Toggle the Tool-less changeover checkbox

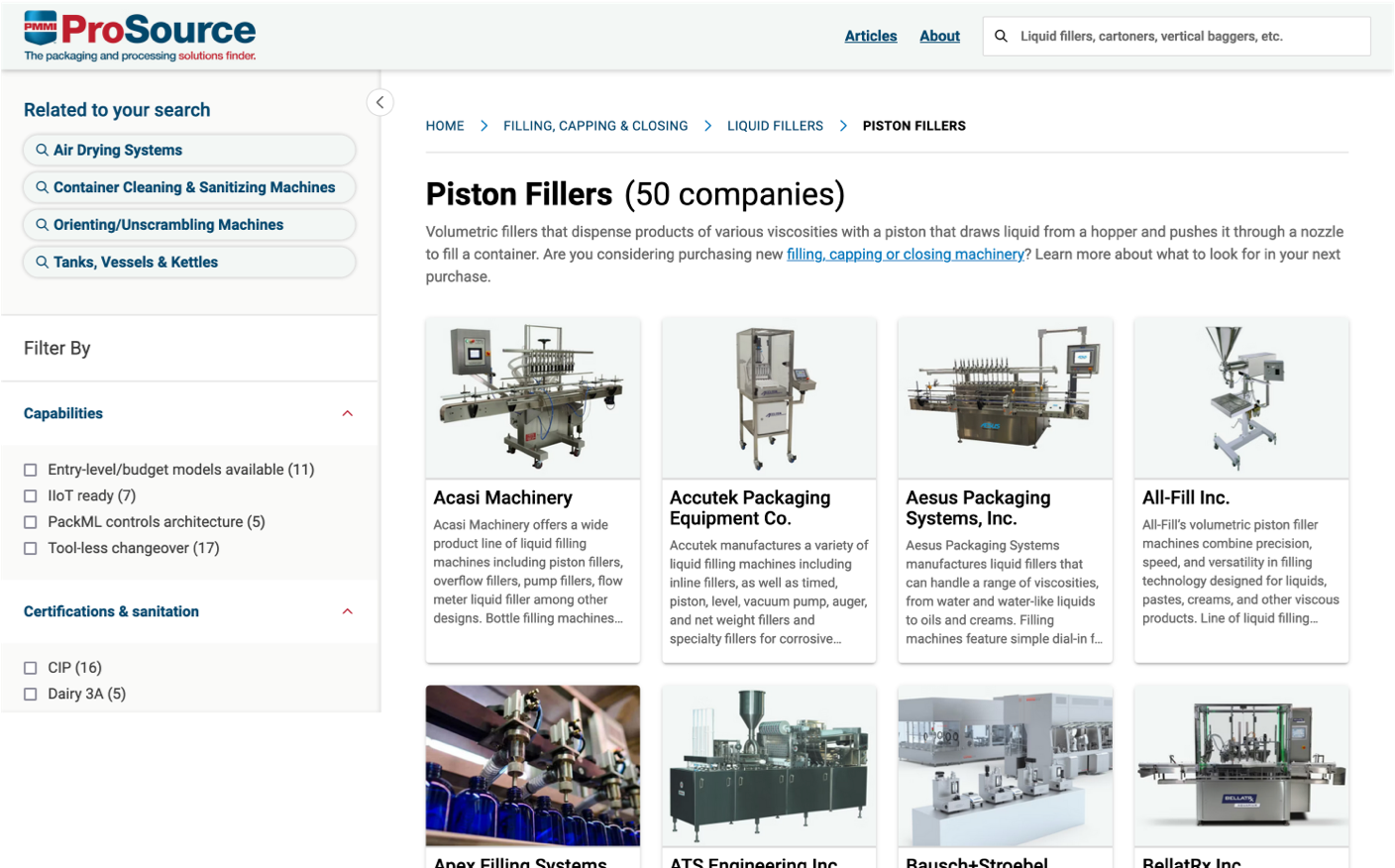pos(31,548)
